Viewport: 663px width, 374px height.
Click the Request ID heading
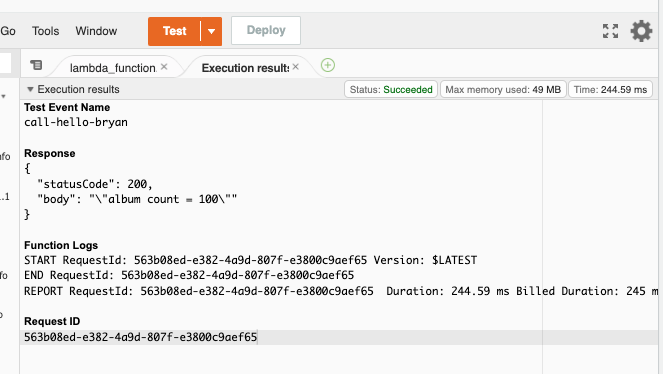click(x=52, y=321)
